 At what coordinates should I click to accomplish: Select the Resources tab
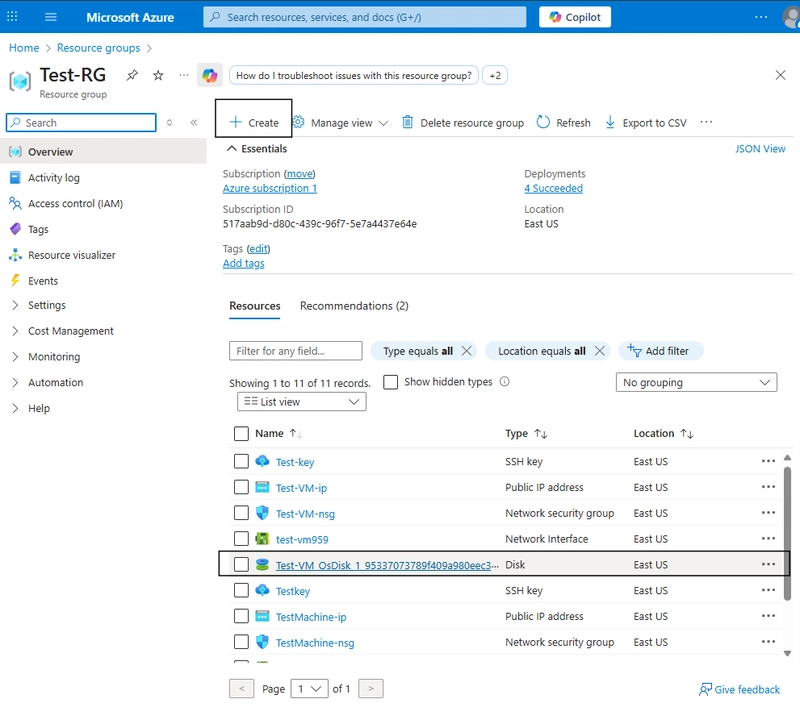pyautogui.click(x=255, y=306)
